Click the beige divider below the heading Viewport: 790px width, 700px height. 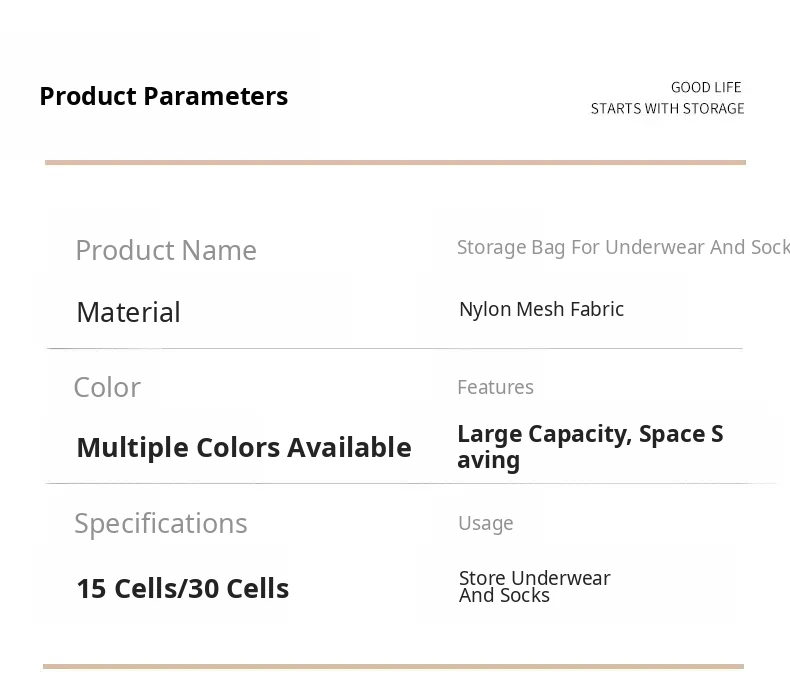395,162
